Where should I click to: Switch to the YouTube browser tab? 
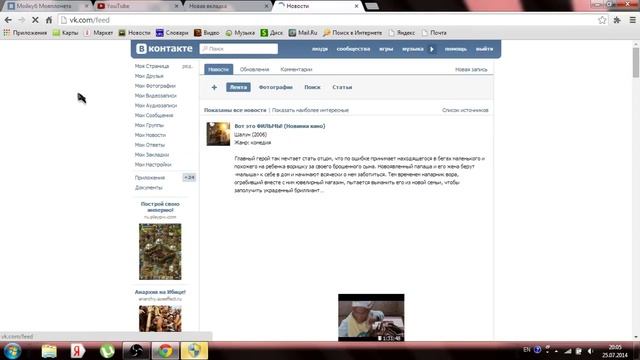click(137, 6)
